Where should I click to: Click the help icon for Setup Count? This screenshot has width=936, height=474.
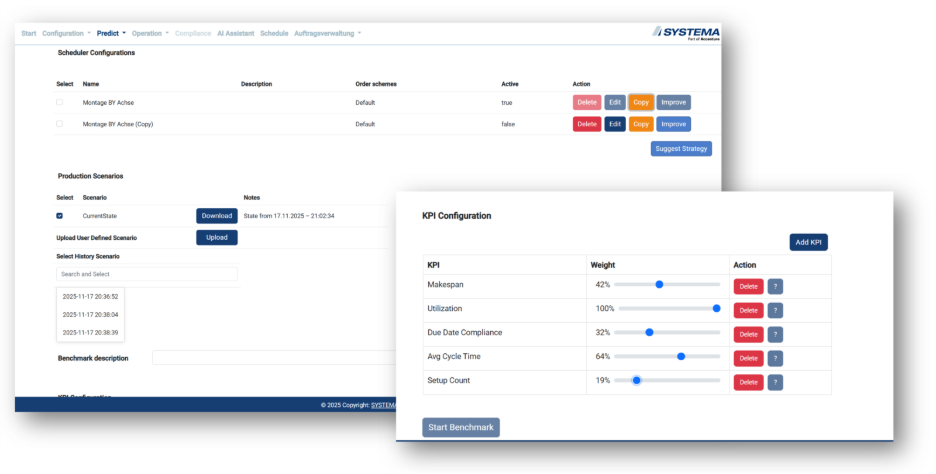click(775, 382)
